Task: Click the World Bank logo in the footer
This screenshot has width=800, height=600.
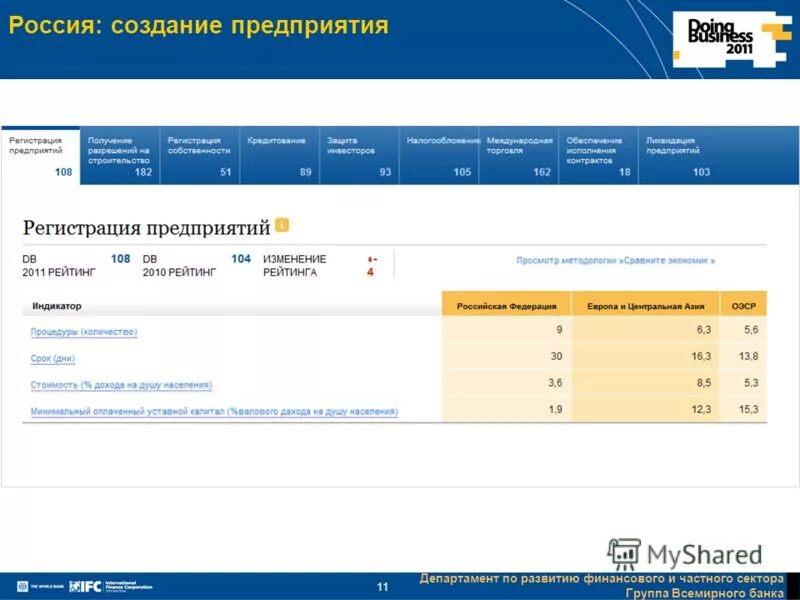Action: click(x=40, y=586)
